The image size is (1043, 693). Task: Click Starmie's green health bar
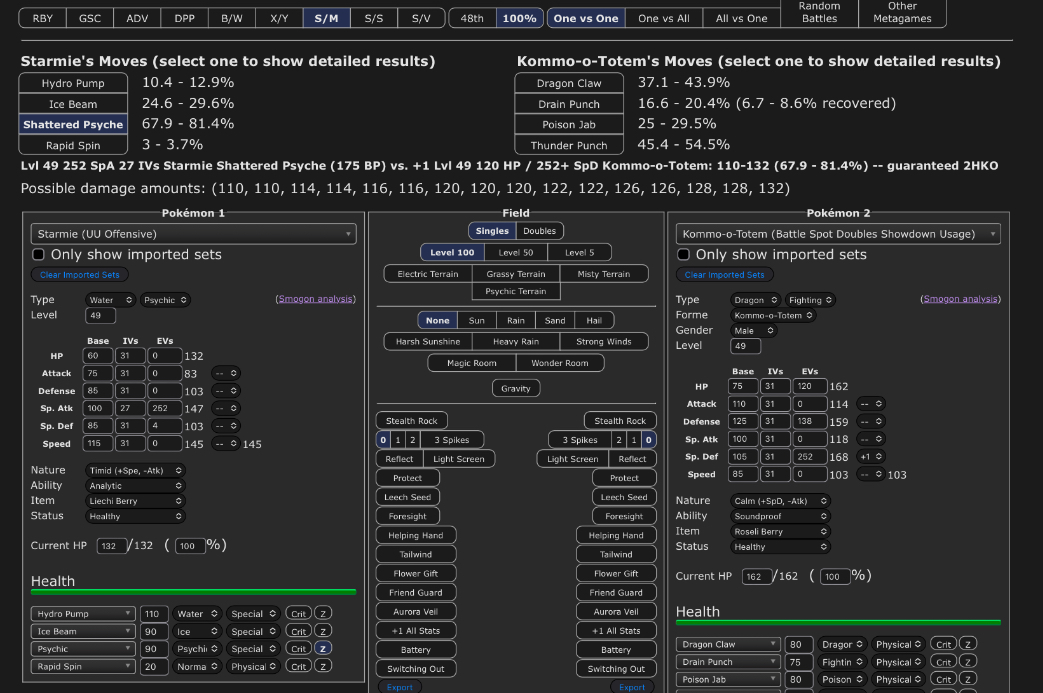pos(194,592)
